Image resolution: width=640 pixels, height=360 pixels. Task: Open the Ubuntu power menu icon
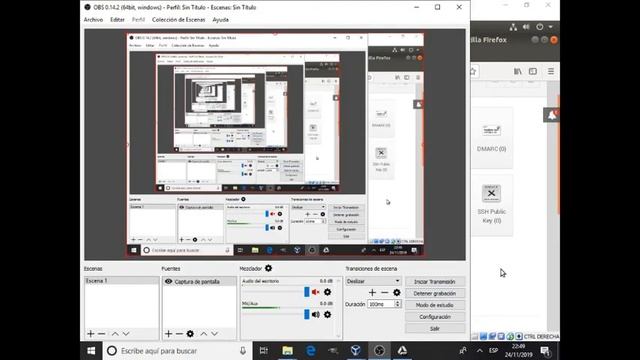point(540,27)
